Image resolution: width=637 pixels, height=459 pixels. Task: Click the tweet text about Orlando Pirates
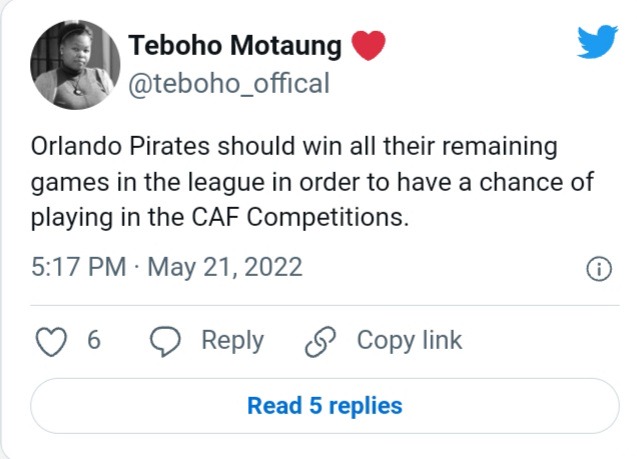pyautogui.click(x=312, y=182)
